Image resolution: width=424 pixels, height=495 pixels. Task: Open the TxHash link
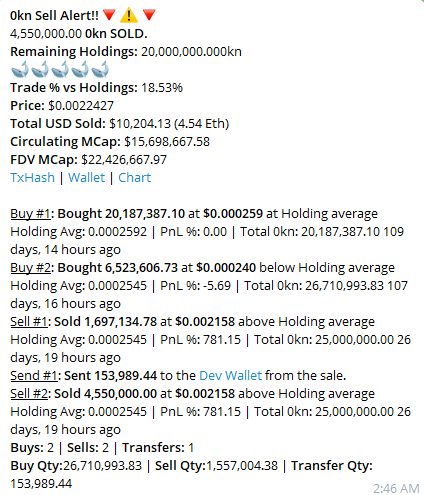click(32, 178)
